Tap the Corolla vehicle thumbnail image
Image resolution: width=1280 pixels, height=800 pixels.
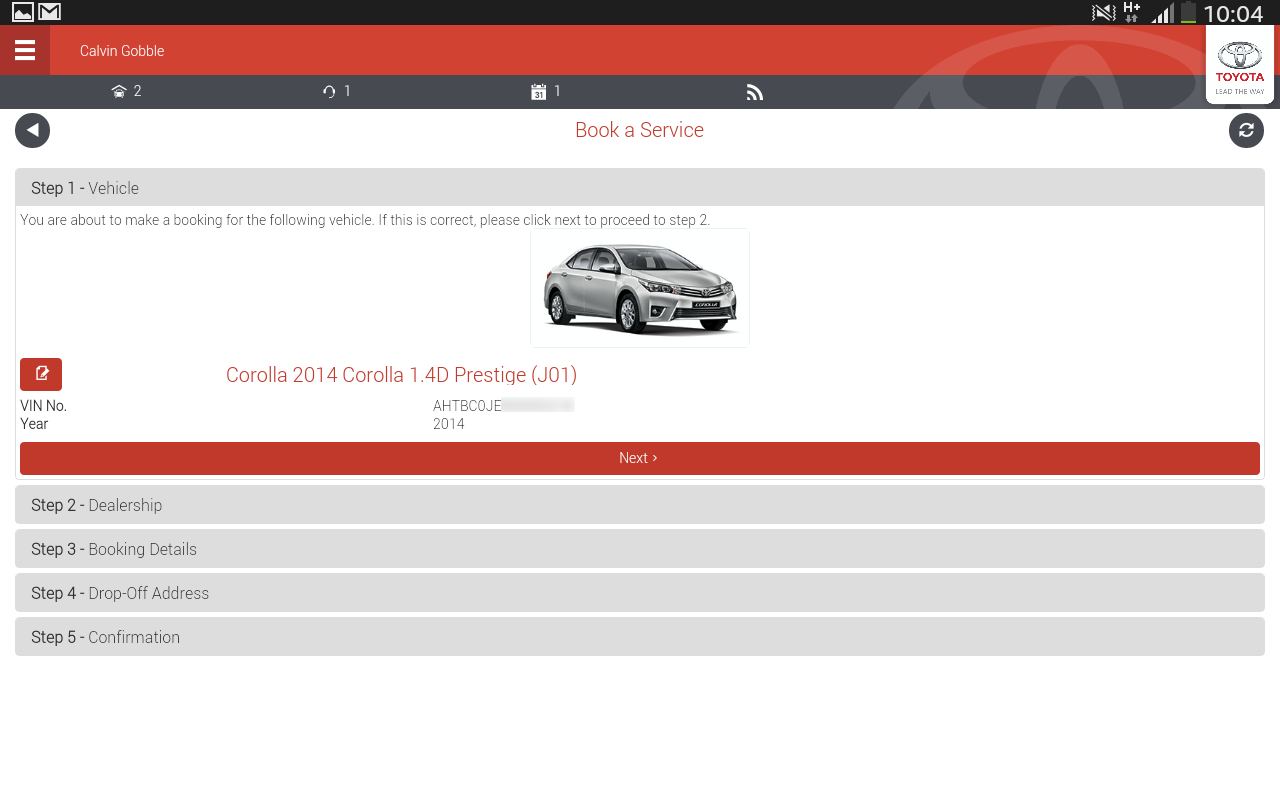640,288
